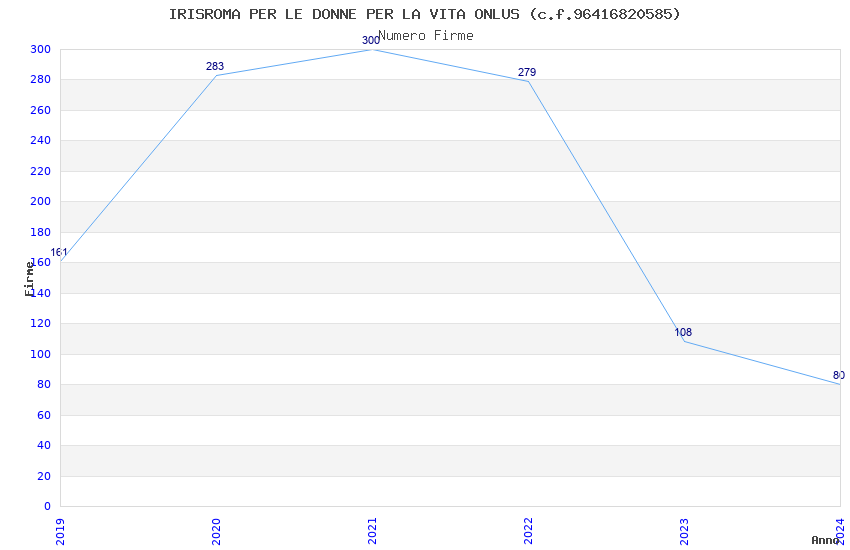The image size is (850, 550).
Task: Click y-axis tick value 40
Action: pos(44,445)
